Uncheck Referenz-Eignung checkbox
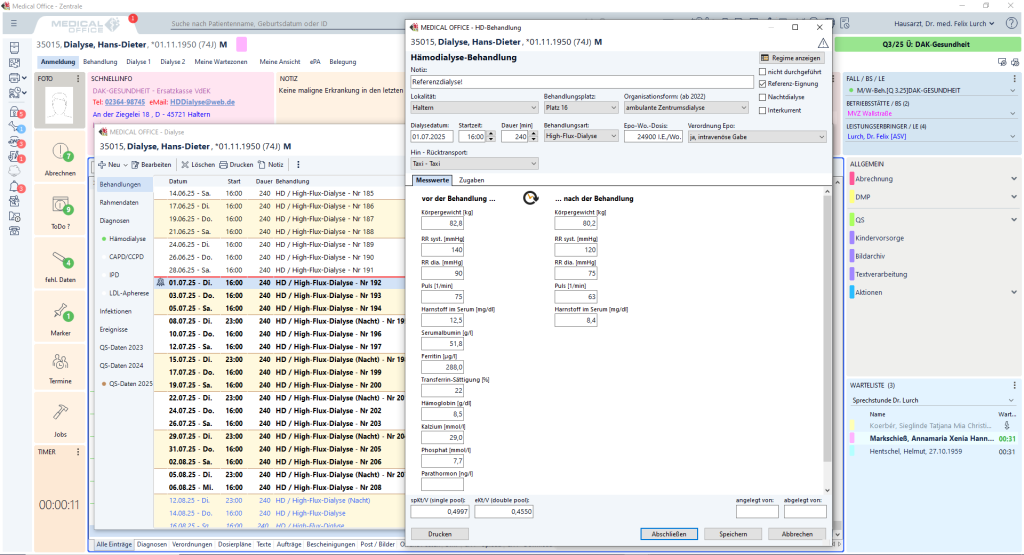 [x=762, y=84]
